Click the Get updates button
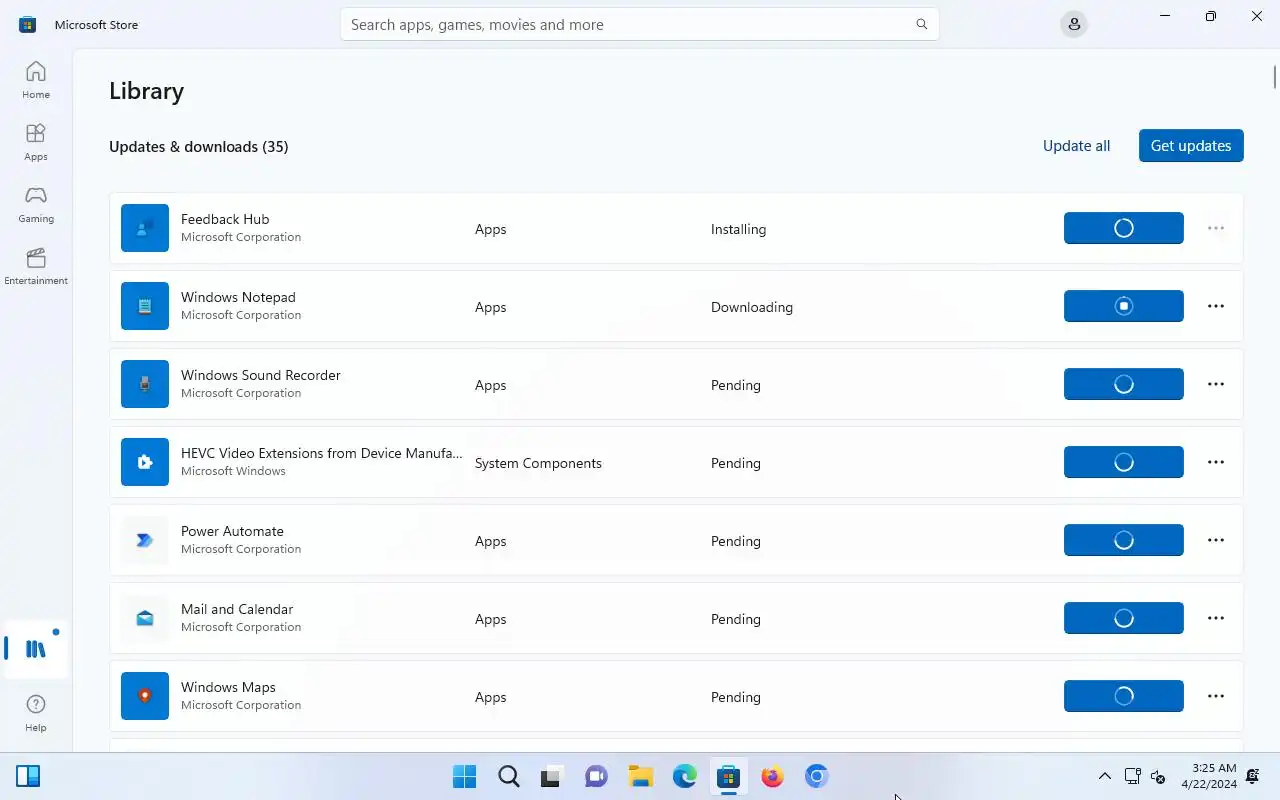The height and width of the screenshot is (800, 1280). [x=1191, y=146]
